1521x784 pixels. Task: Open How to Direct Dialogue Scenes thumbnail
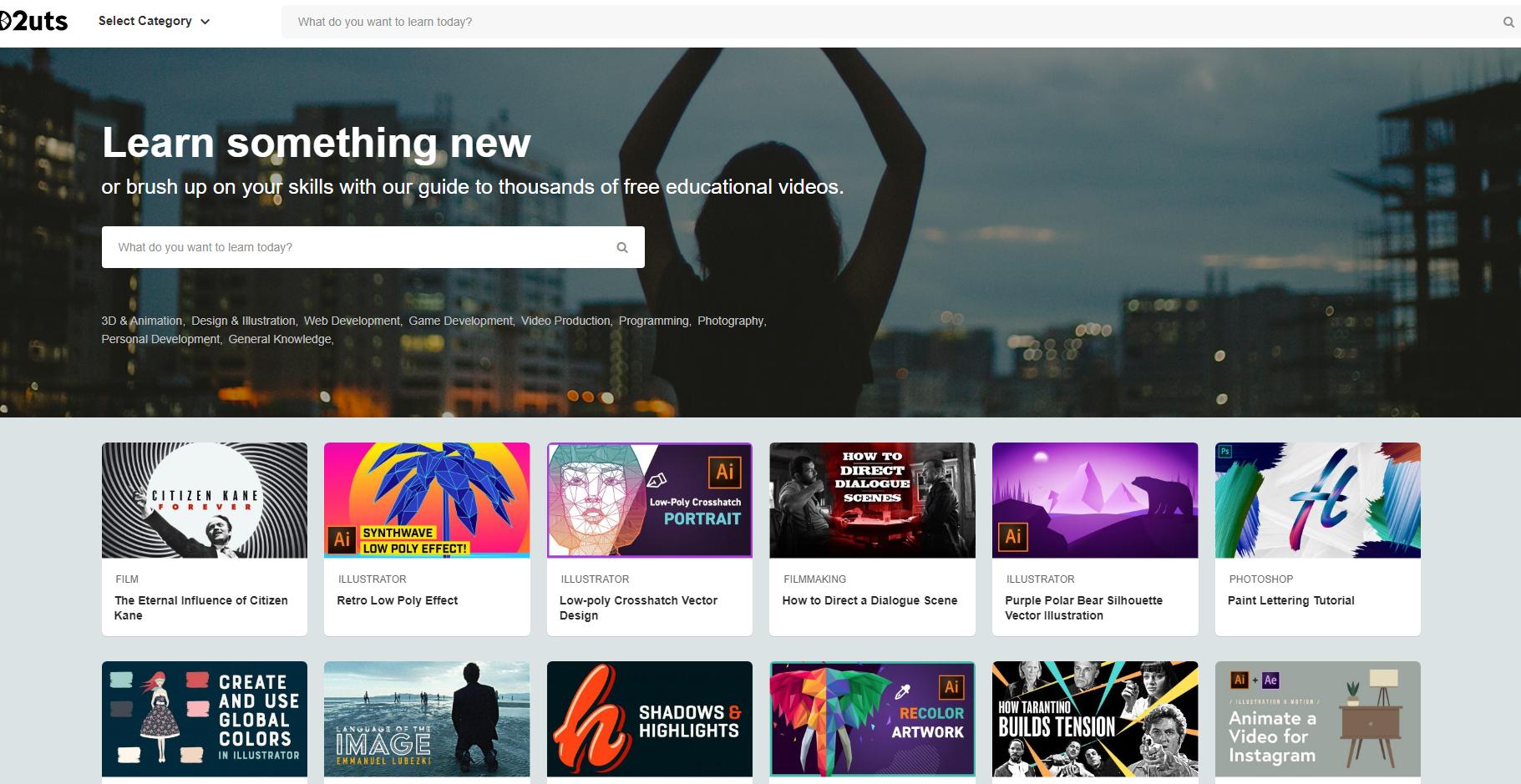[872, 500]
